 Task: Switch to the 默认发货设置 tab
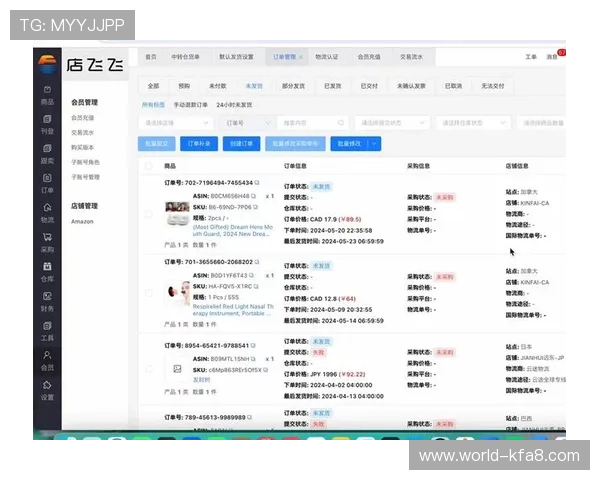click(236, 57)
